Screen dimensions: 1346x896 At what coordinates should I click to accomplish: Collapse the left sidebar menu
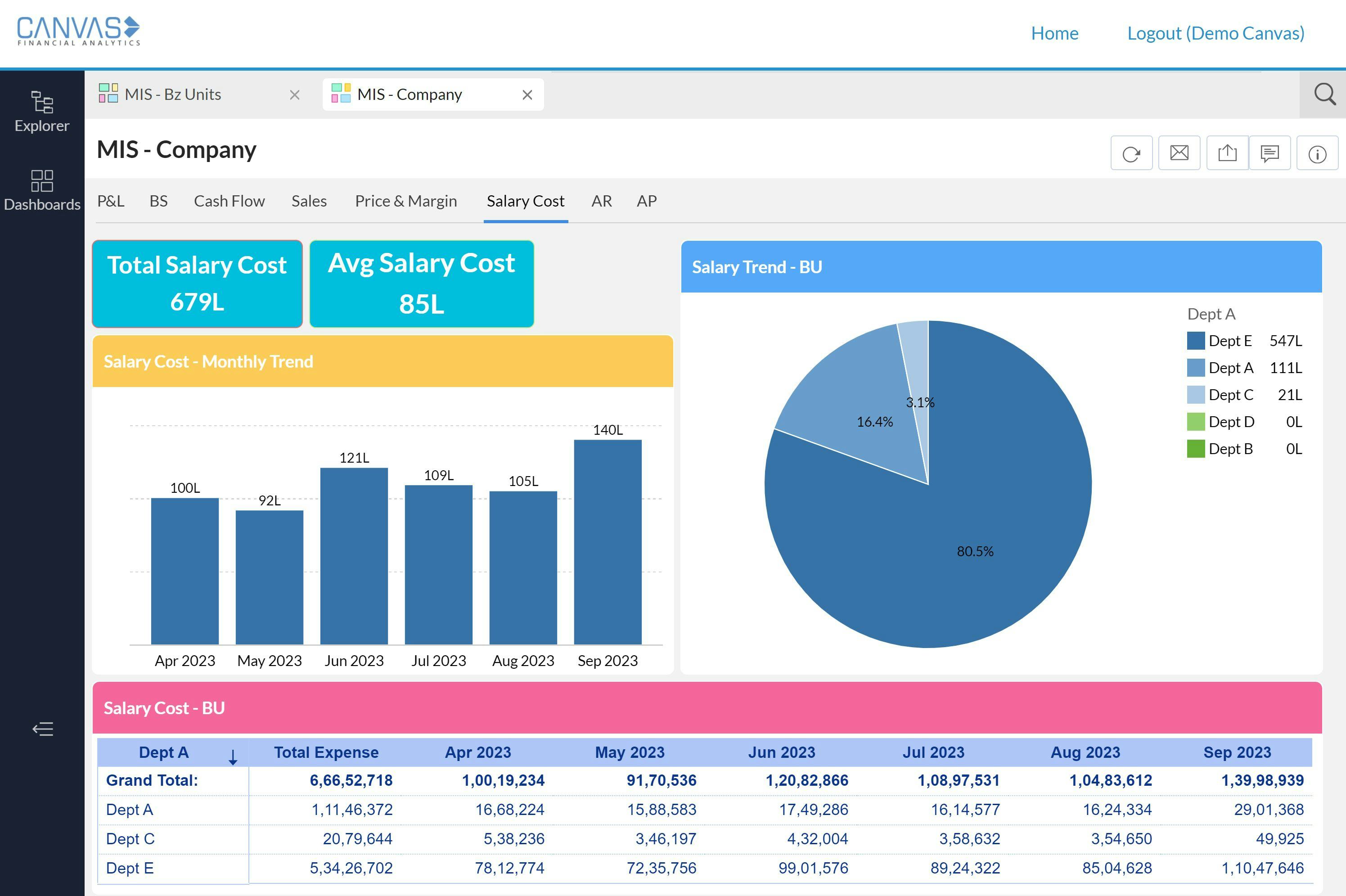pyautogui.click(x=42, y=729)
